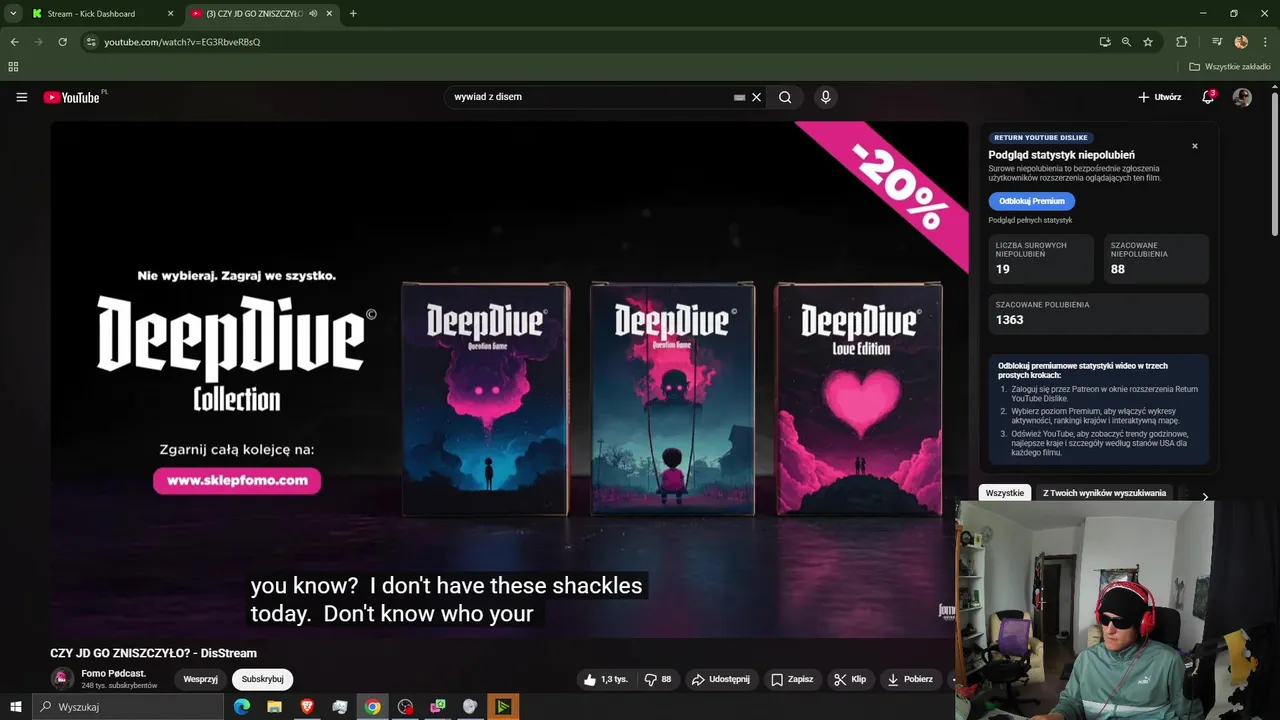Close the Return YouTube Dislike panel
The height and width of the screenshot is (720, 1280).
click(1194, 146)
